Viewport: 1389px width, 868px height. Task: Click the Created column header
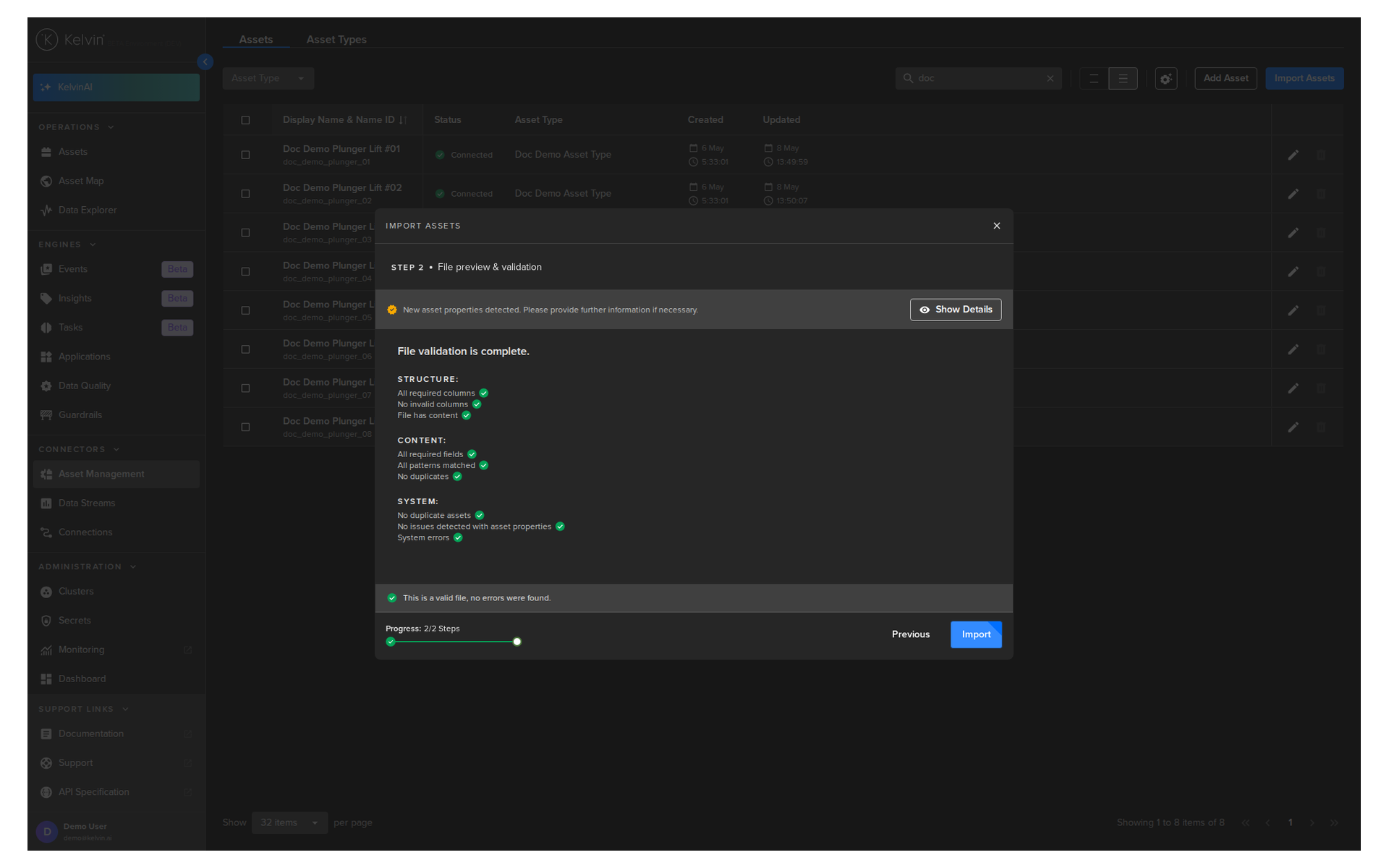tap(705, 120)
